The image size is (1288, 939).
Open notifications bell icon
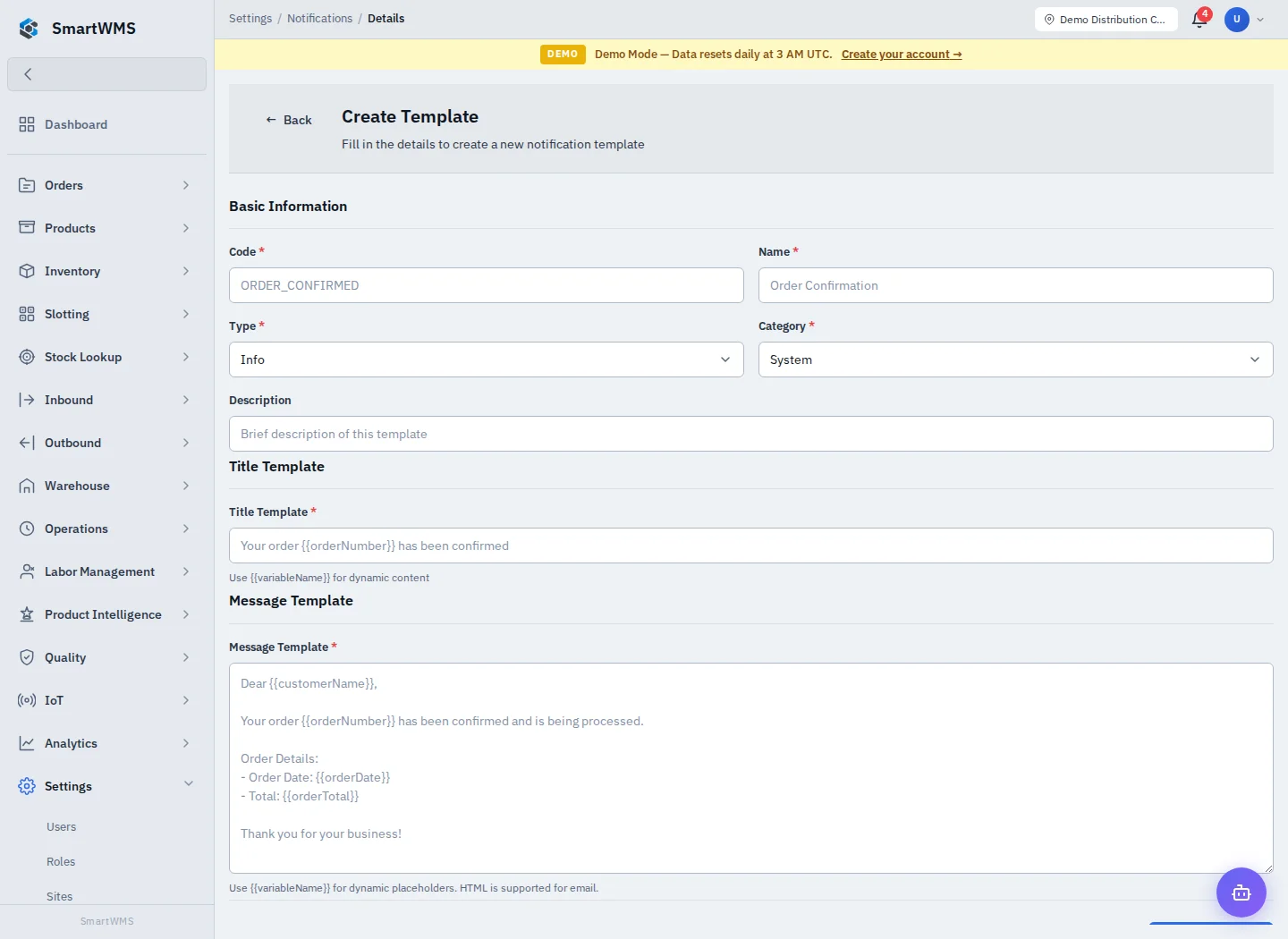point(1199,19)
